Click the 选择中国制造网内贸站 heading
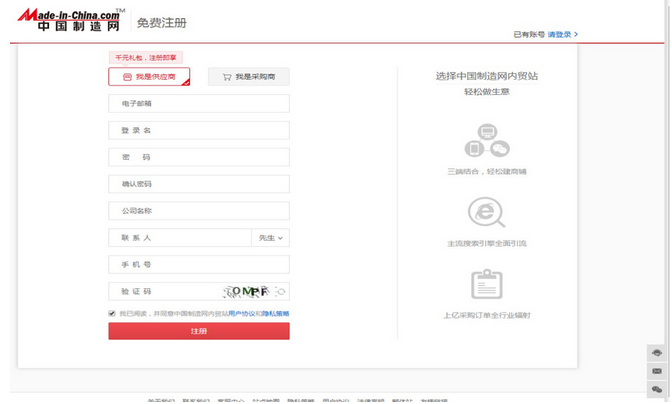This screenshot has height=404, width=672. tap(487, 76)
